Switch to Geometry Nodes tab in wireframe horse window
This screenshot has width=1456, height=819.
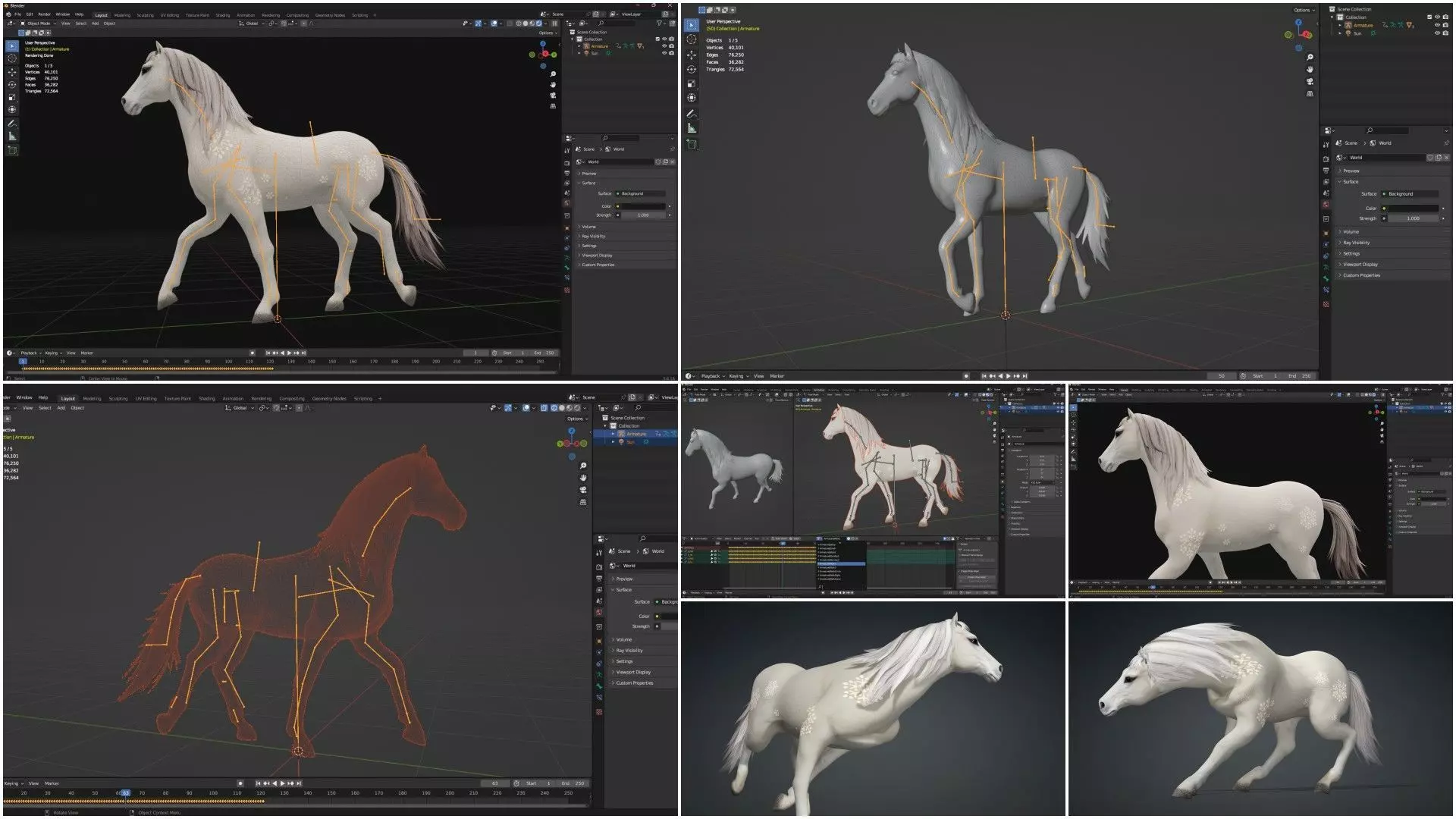tap(329, 398)
